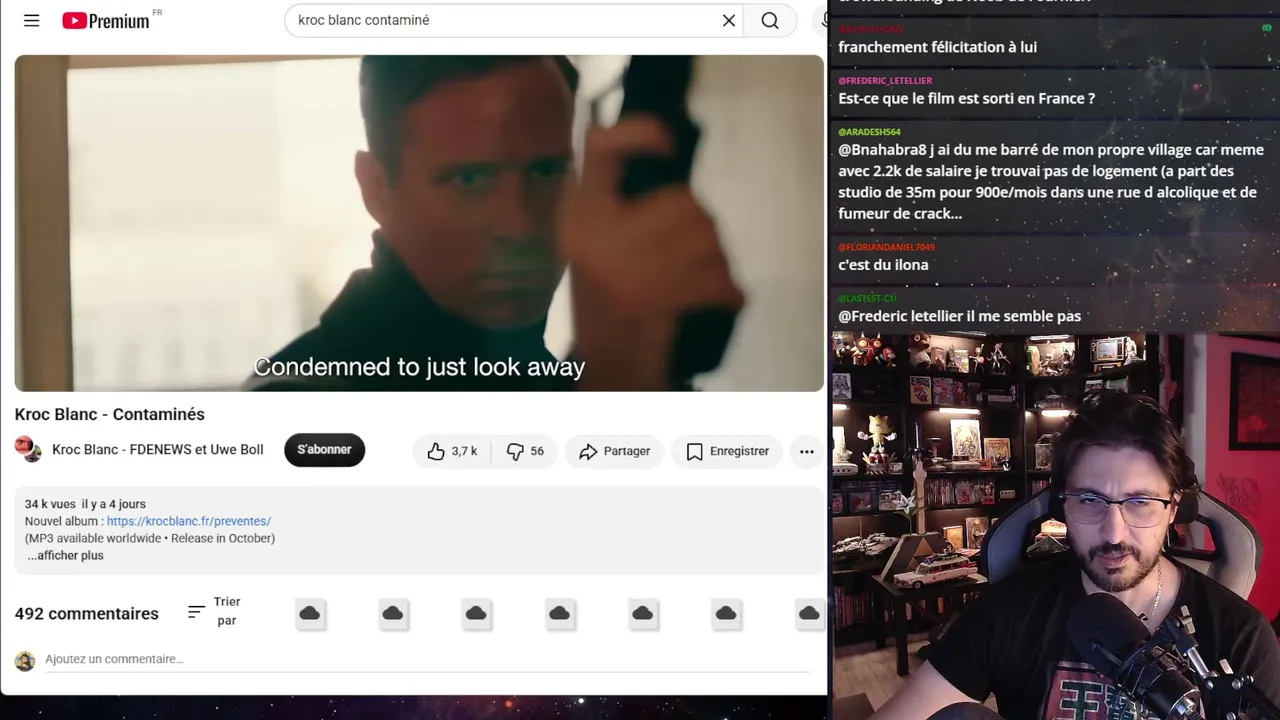Click '(MP3 available worldwide • Release in October)' text
This screenshot has width=1280, height=720.
150,538
